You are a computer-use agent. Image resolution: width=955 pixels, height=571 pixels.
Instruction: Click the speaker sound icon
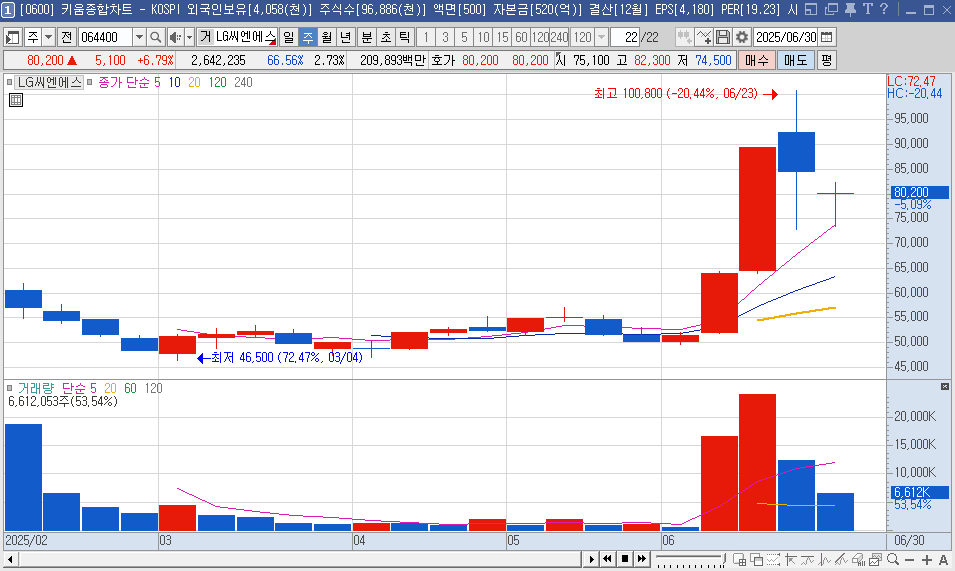click(x=175, y=37)
